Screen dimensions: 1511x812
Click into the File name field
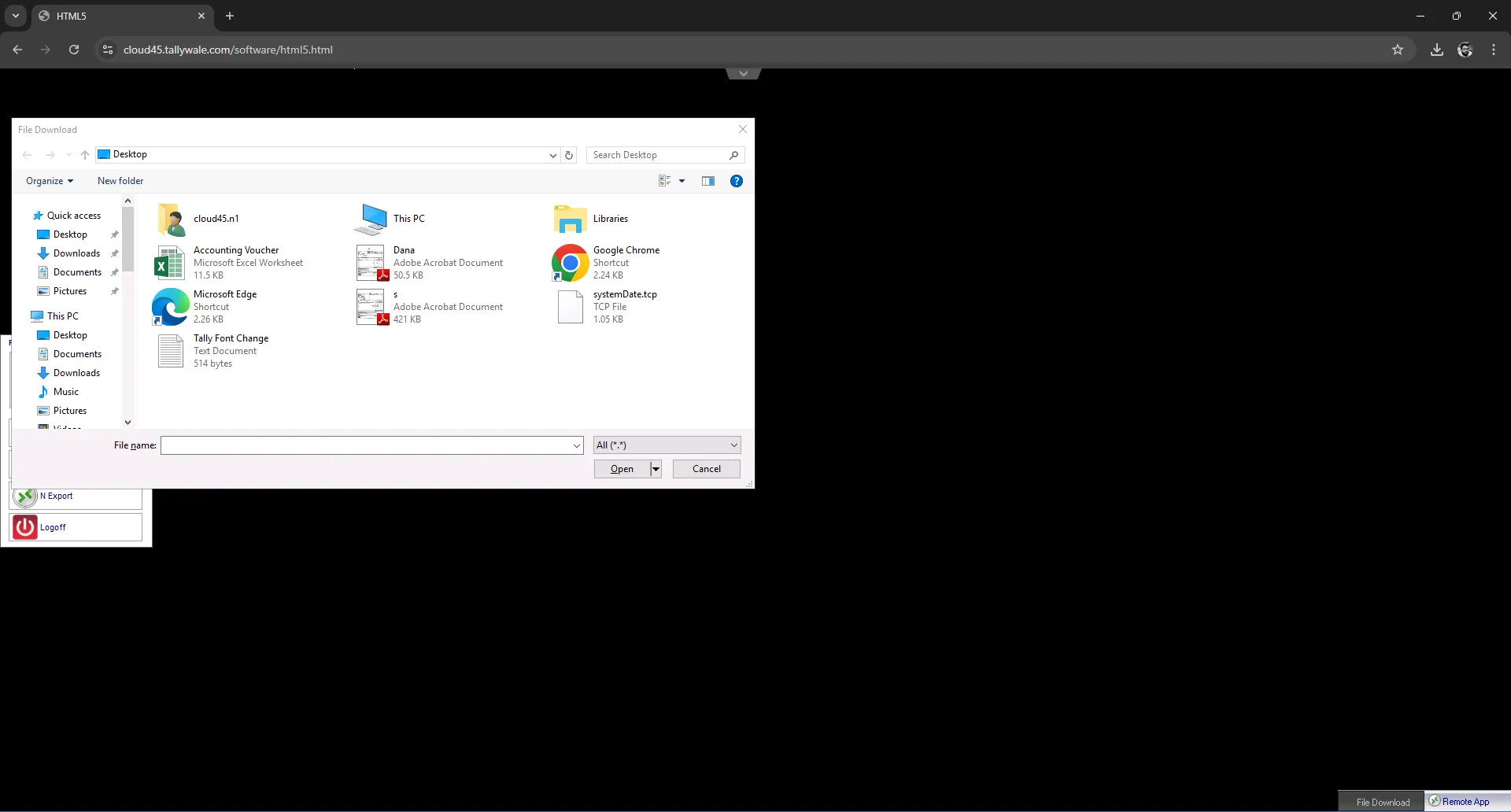(x=366, y=445)
